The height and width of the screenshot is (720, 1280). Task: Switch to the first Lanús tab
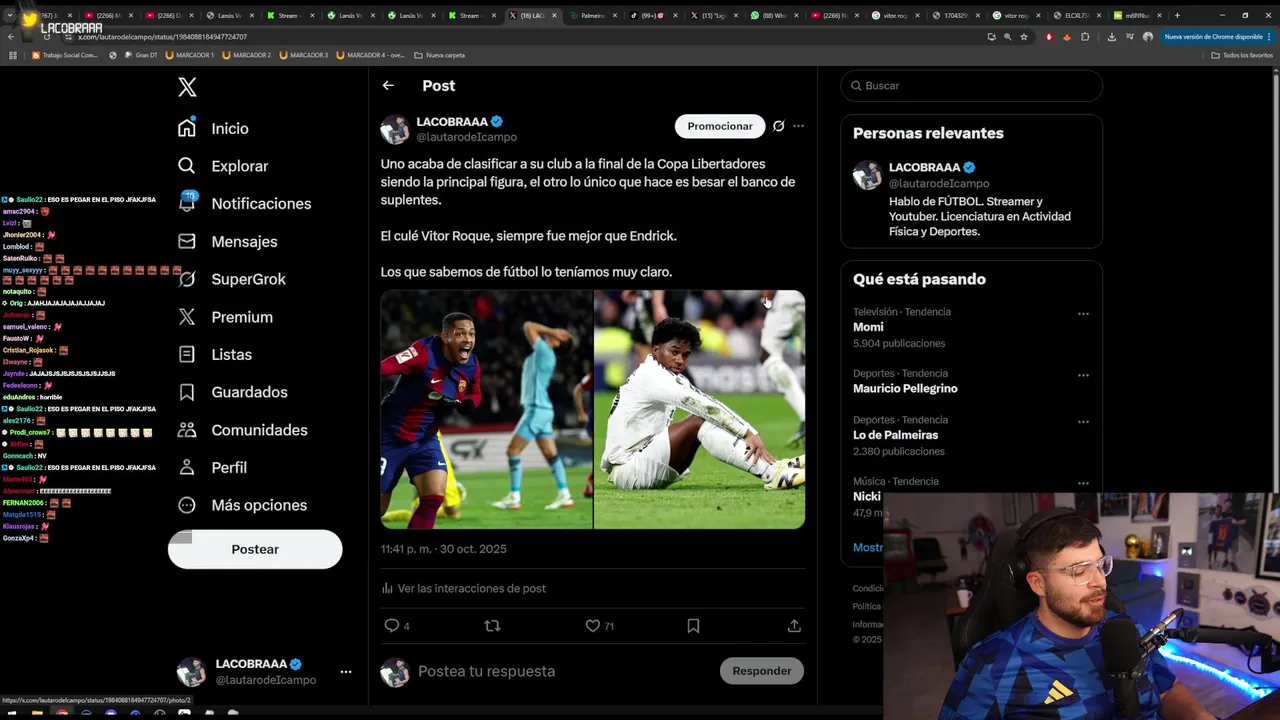(231, 16)
